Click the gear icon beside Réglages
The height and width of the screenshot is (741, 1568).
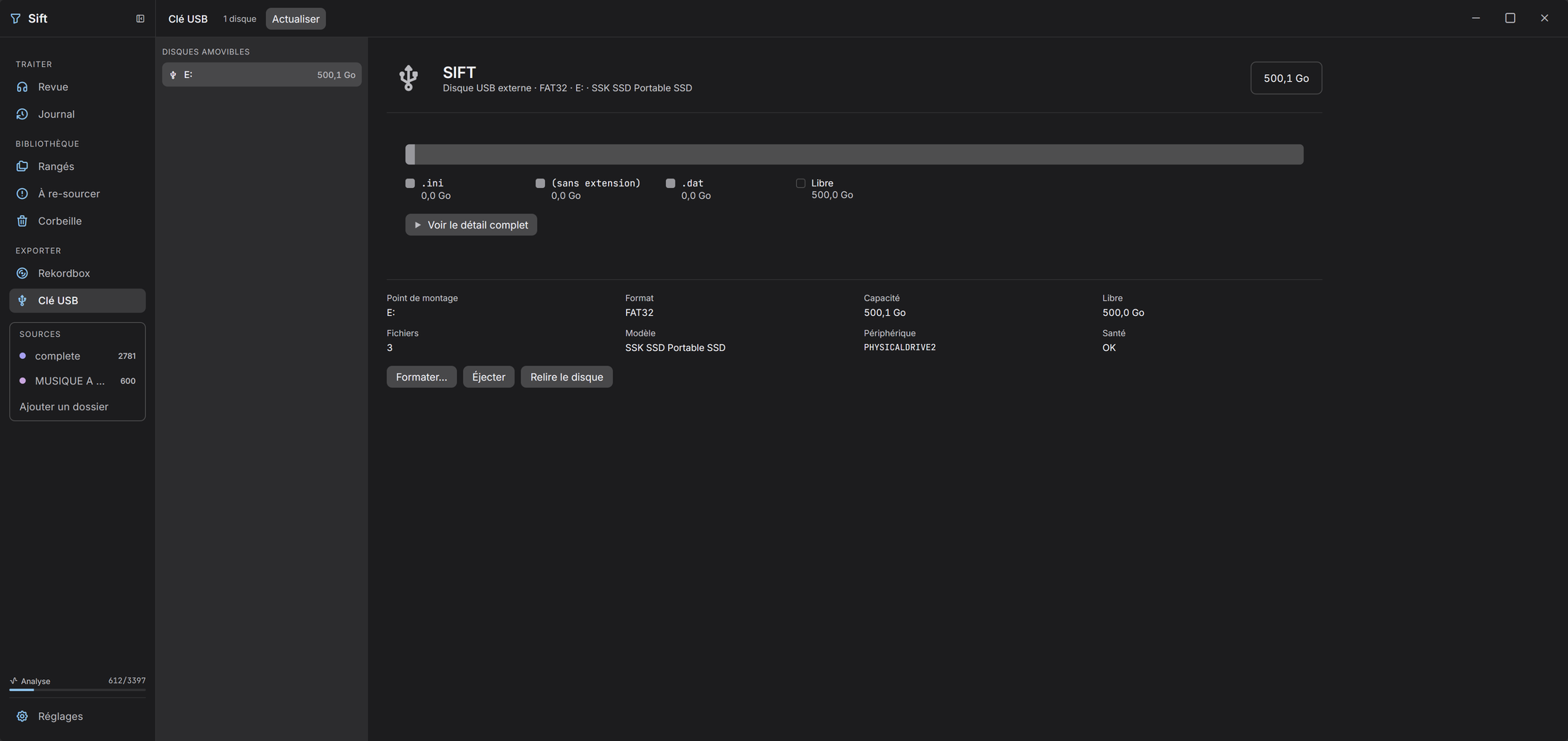23,716
